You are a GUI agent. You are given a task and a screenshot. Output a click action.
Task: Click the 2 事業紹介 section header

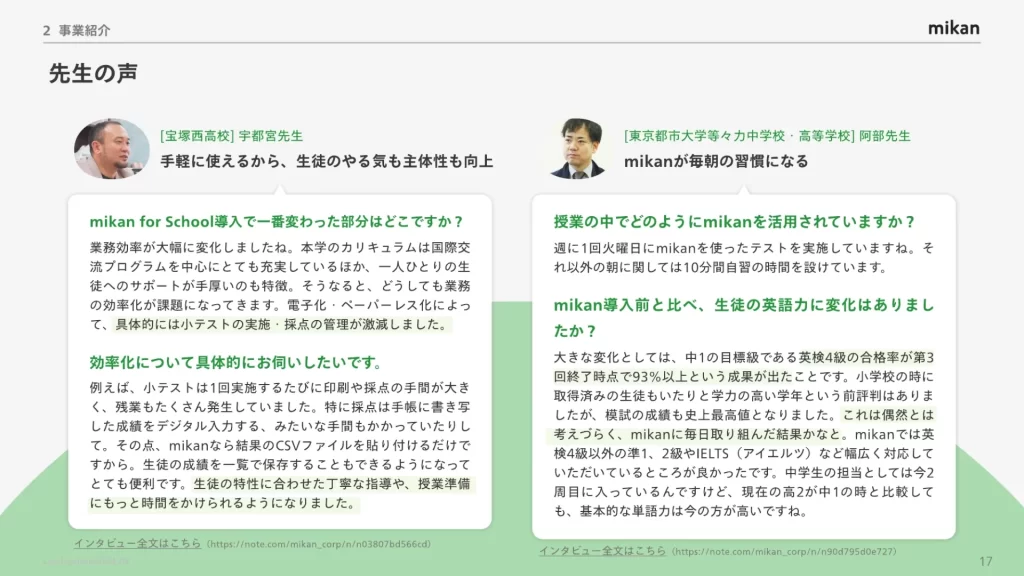click(76, 30)
